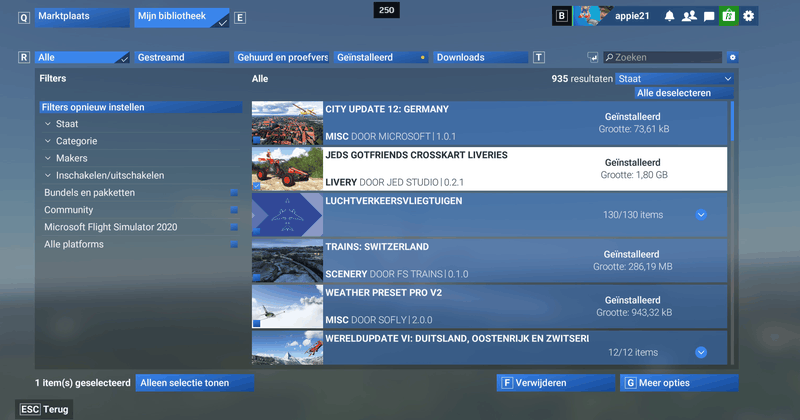
Task: Select the Geïnstalleerd tab
Action: [x=381, y=57]
